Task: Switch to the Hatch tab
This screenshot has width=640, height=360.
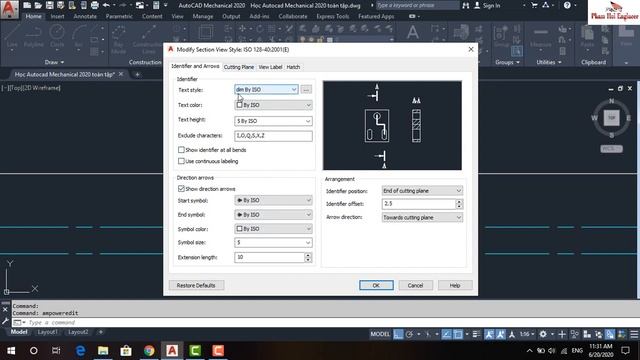Action: (293, 67)
